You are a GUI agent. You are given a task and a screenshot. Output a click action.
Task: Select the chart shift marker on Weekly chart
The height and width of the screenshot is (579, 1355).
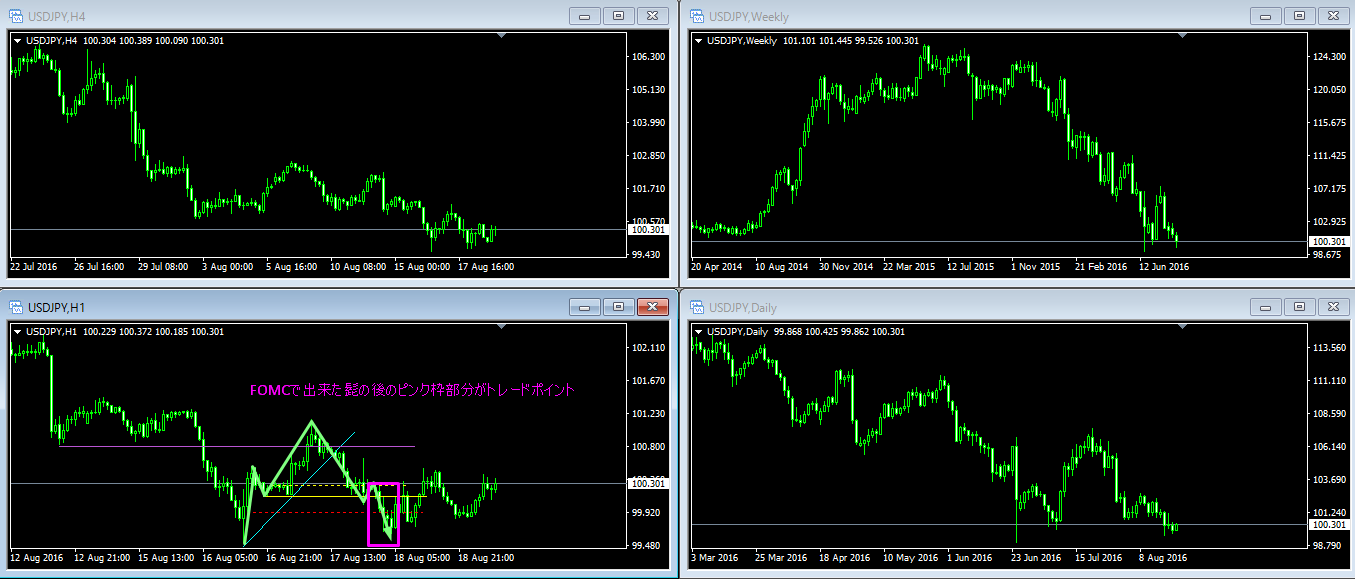click(x=1183, y=36)
